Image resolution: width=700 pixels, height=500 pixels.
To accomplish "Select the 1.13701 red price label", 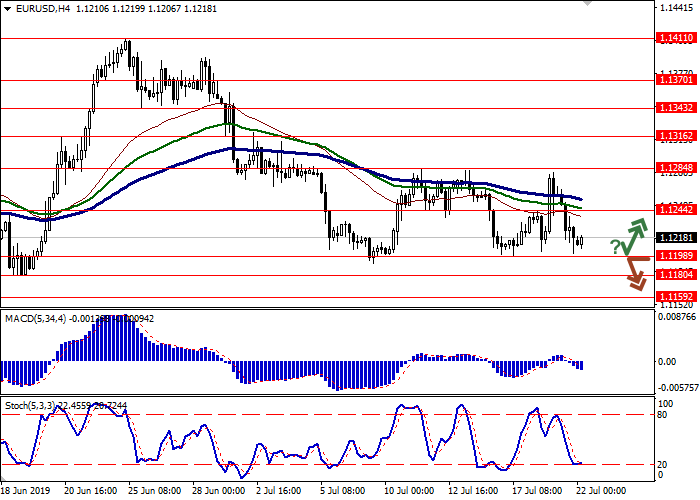I will tap(677, 80).
